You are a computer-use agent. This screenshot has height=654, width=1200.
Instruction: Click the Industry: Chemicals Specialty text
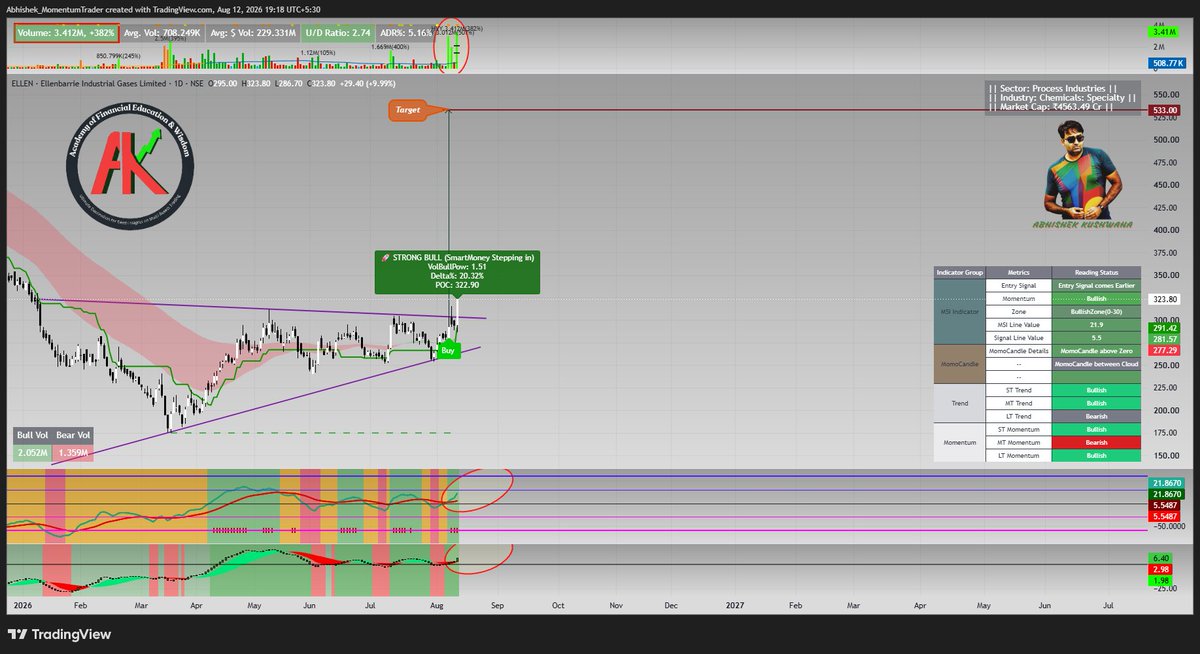pos(1060,98)
